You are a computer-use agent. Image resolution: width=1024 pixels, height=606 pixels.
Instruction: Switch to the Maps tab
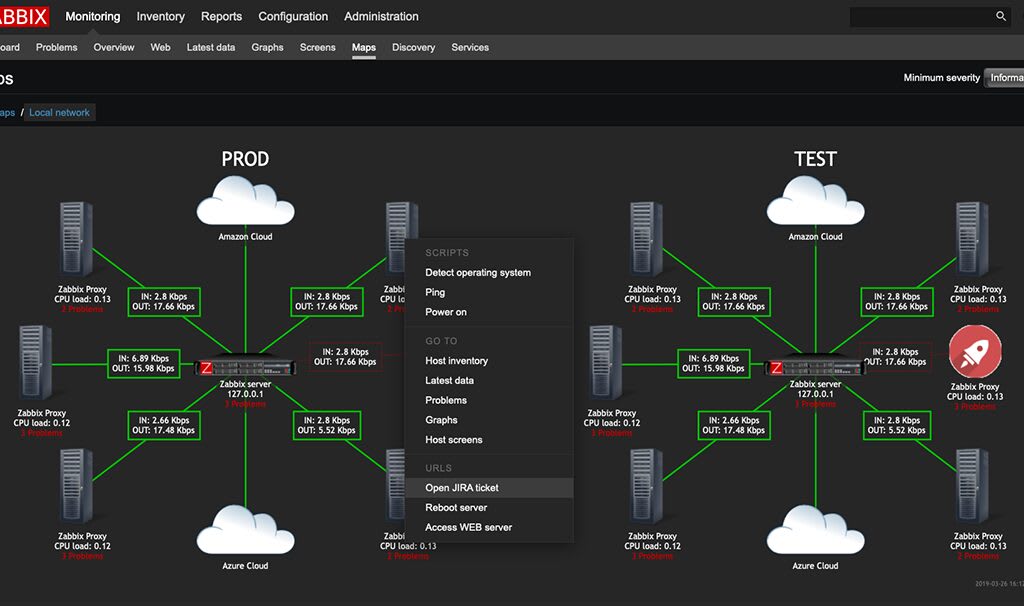(x=363, y=47)
